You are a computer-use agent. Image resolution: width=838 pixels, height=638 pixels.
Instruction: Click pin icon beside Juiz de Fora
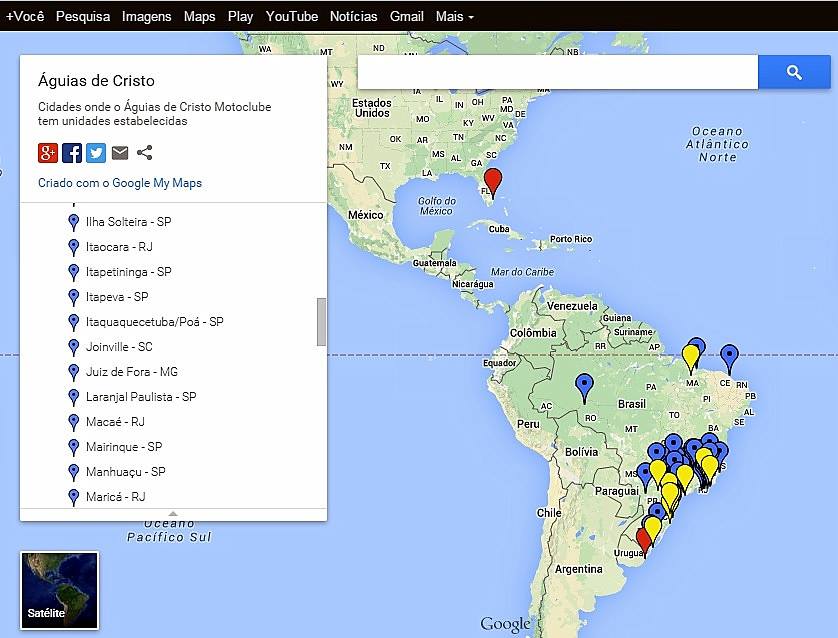click(74, 372)
